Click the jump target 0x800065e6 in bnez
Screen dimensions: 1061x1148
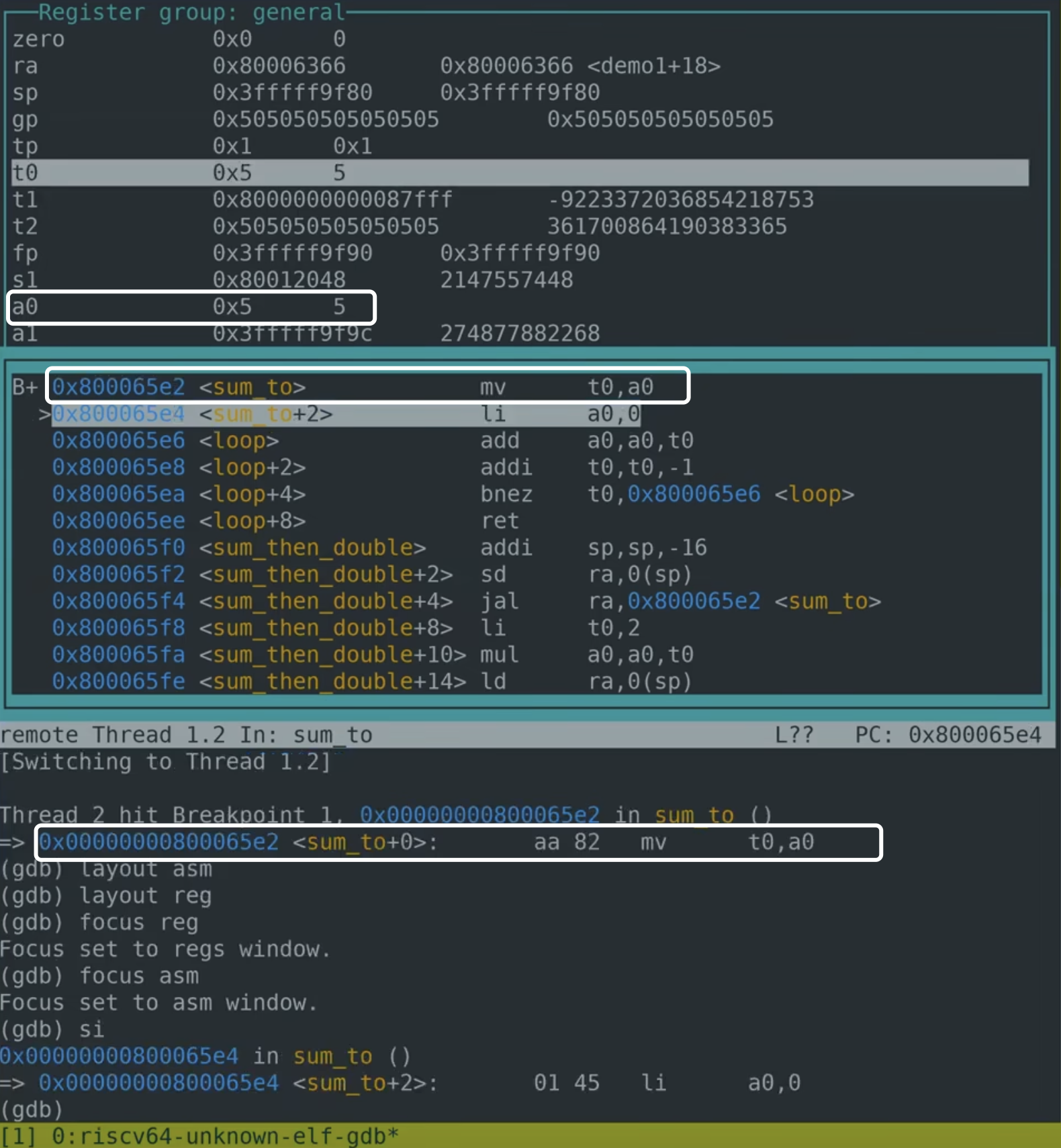[x=694, y=494]
